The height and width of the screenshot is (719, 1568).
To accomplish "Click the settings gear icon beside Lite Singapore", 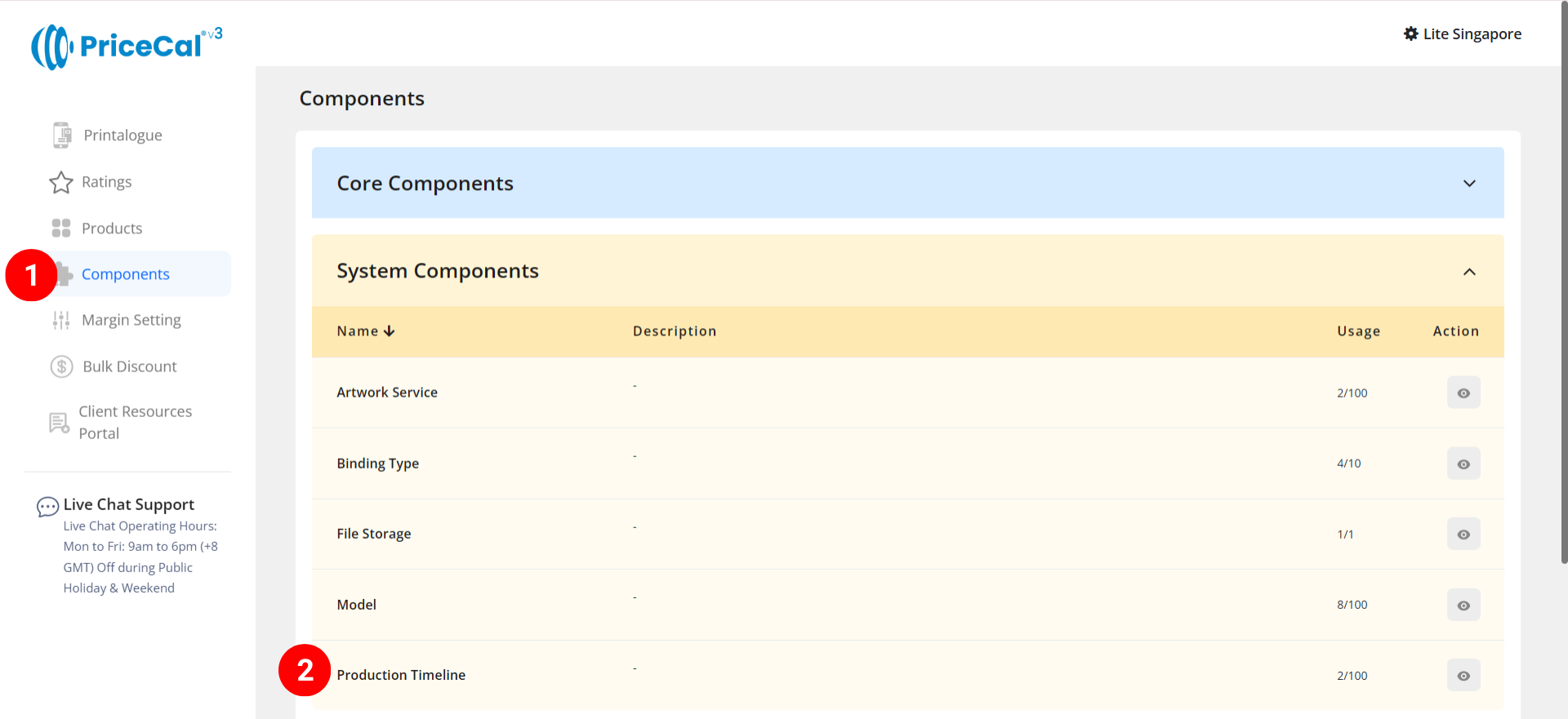I will [1410, 33].
